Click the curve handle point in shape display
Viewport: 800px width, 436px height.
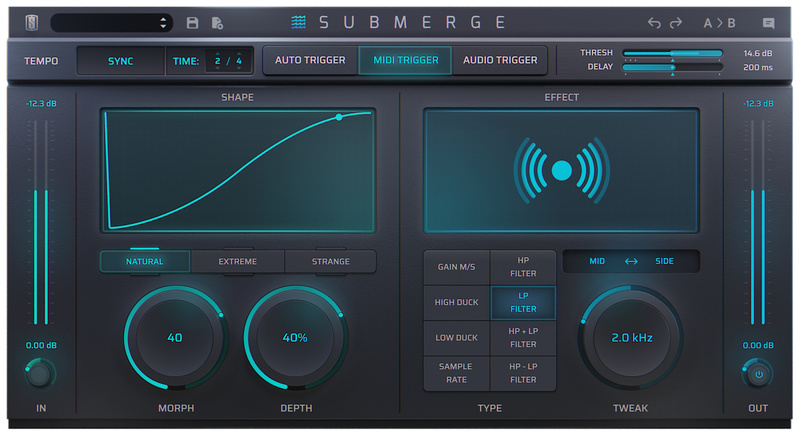click(339, 117)
